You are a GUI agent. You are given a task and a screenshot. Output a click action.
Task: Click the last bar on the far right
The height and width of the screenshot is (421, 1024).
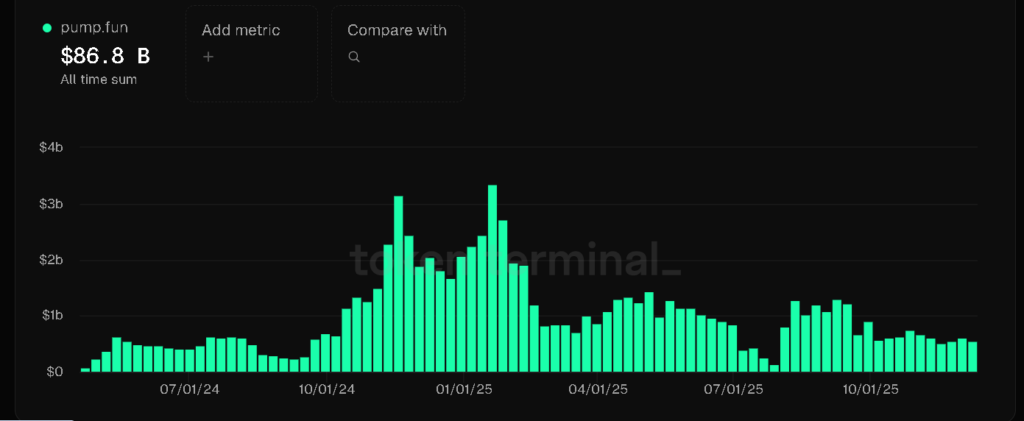tap(972, 357)
